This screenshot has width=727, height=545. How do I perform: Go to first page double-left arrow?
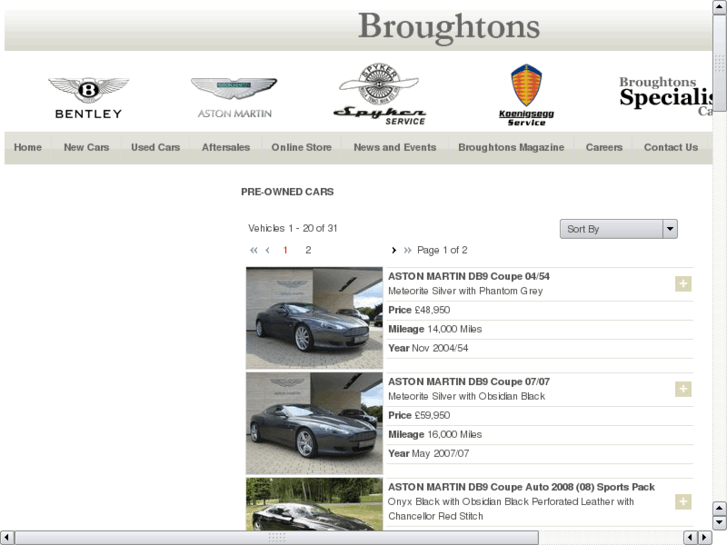254,250
